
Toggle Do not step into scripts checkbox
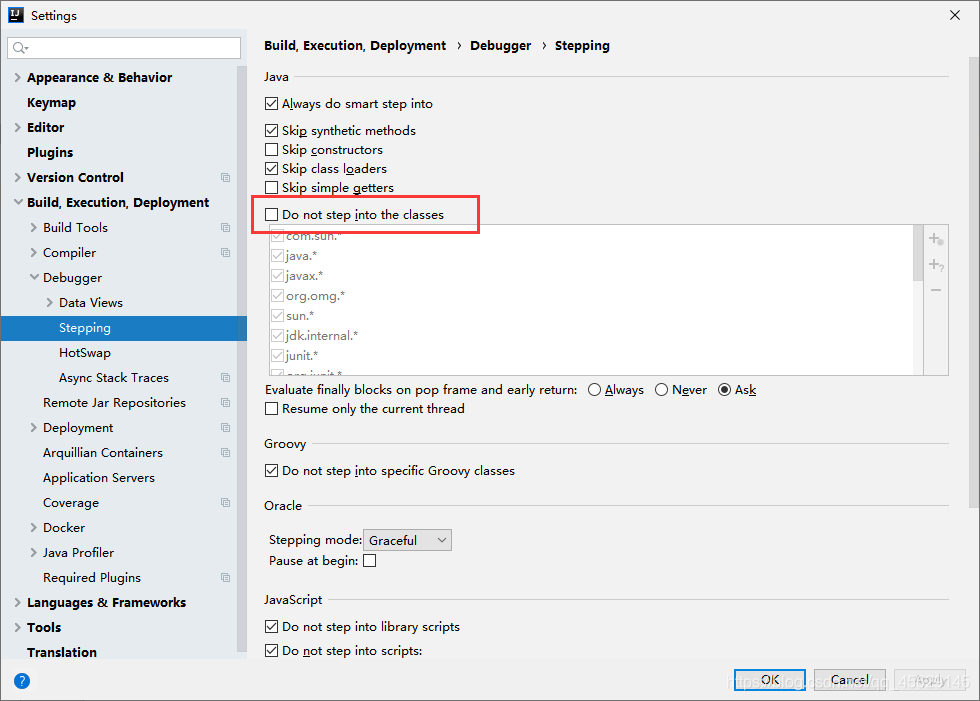271,650
